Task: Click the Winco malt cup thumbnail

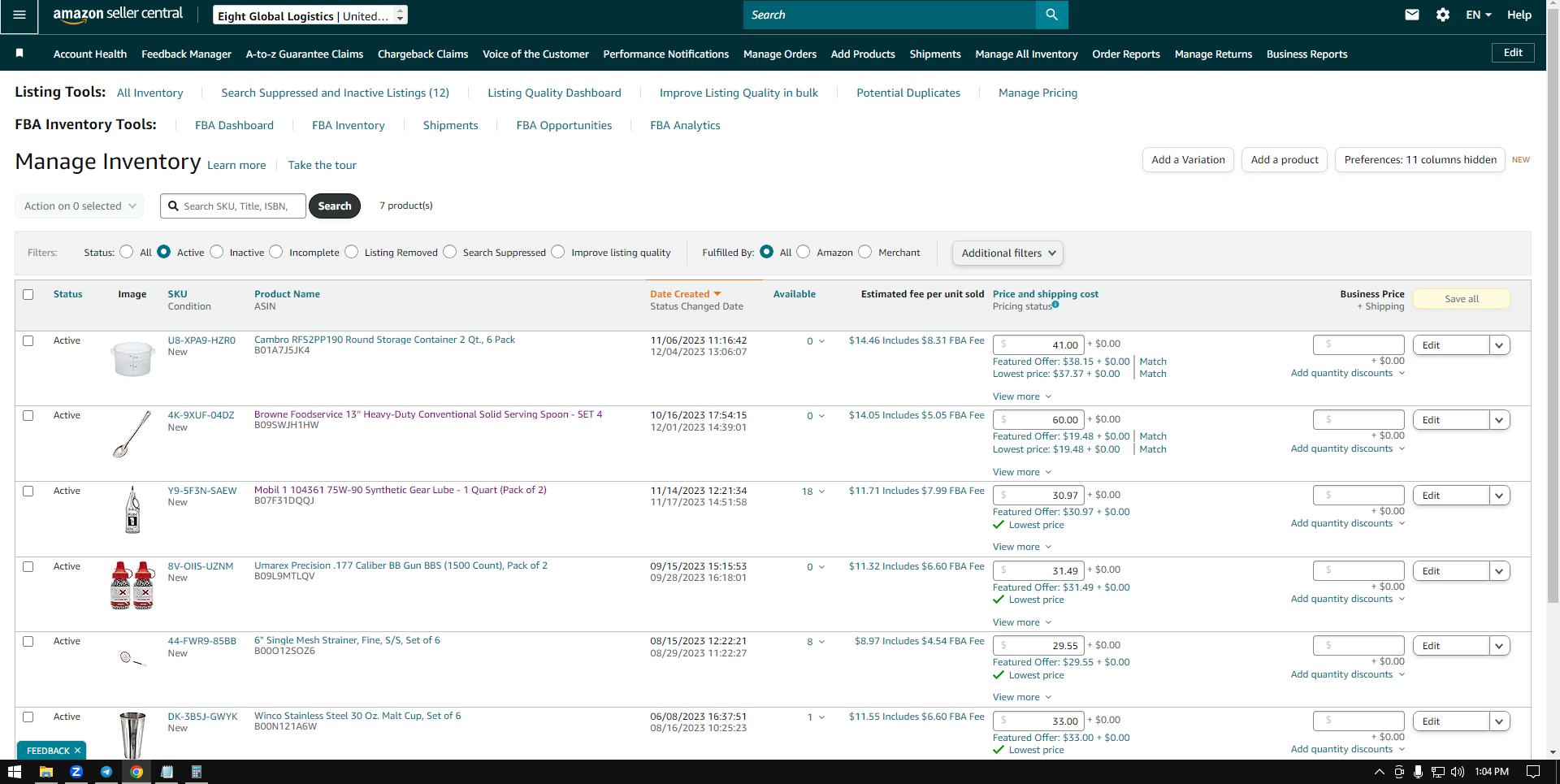Action: point(132,734)
